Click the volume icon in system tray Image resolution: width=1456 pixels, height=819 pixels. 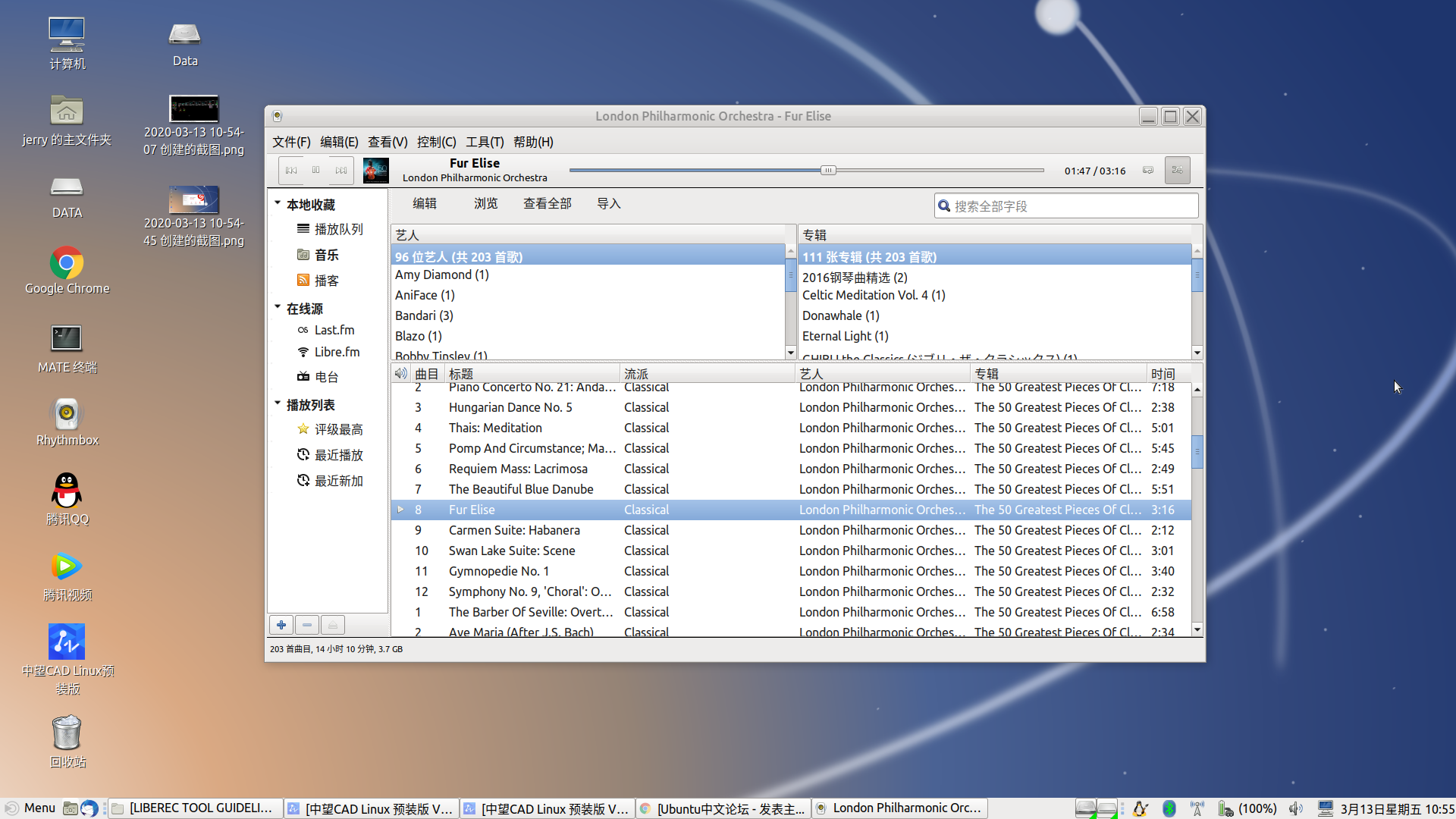click(1296, 808)
